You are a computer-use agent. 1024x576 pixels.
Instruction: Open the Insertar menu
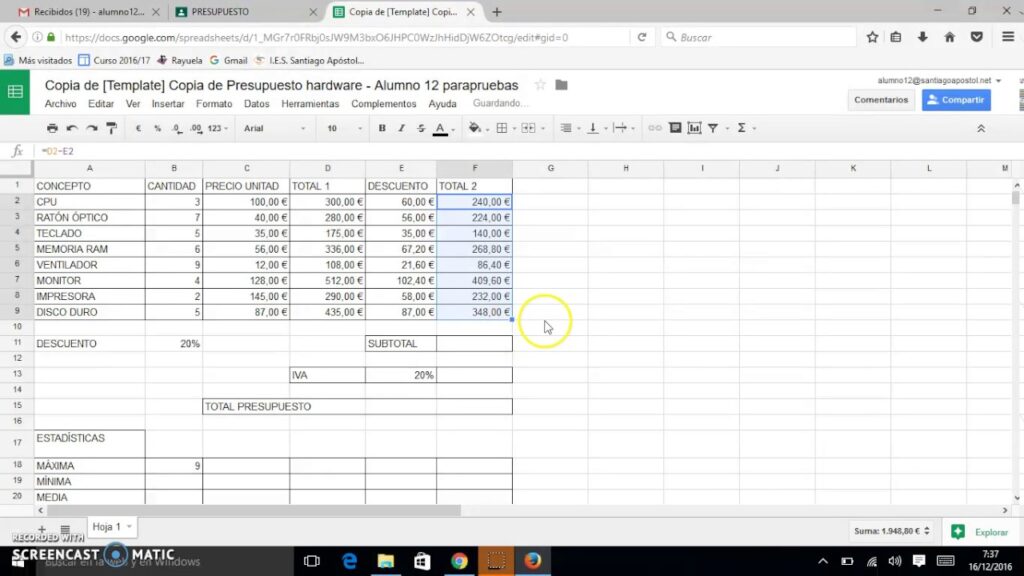tap(168, 104)
